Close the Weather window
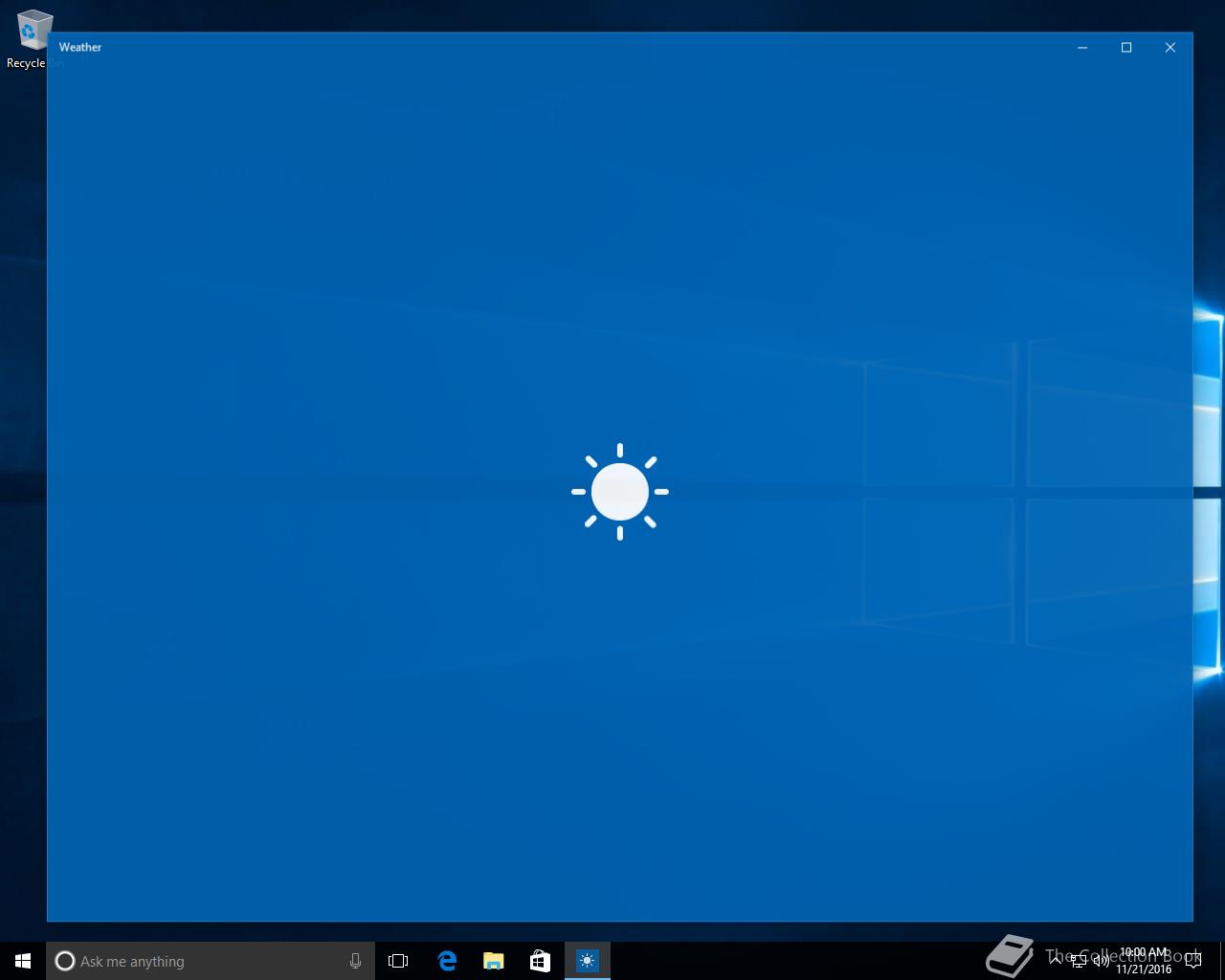Image resolution: width=1225 pixels, height=980 pixels. (x=1169, y=47)
